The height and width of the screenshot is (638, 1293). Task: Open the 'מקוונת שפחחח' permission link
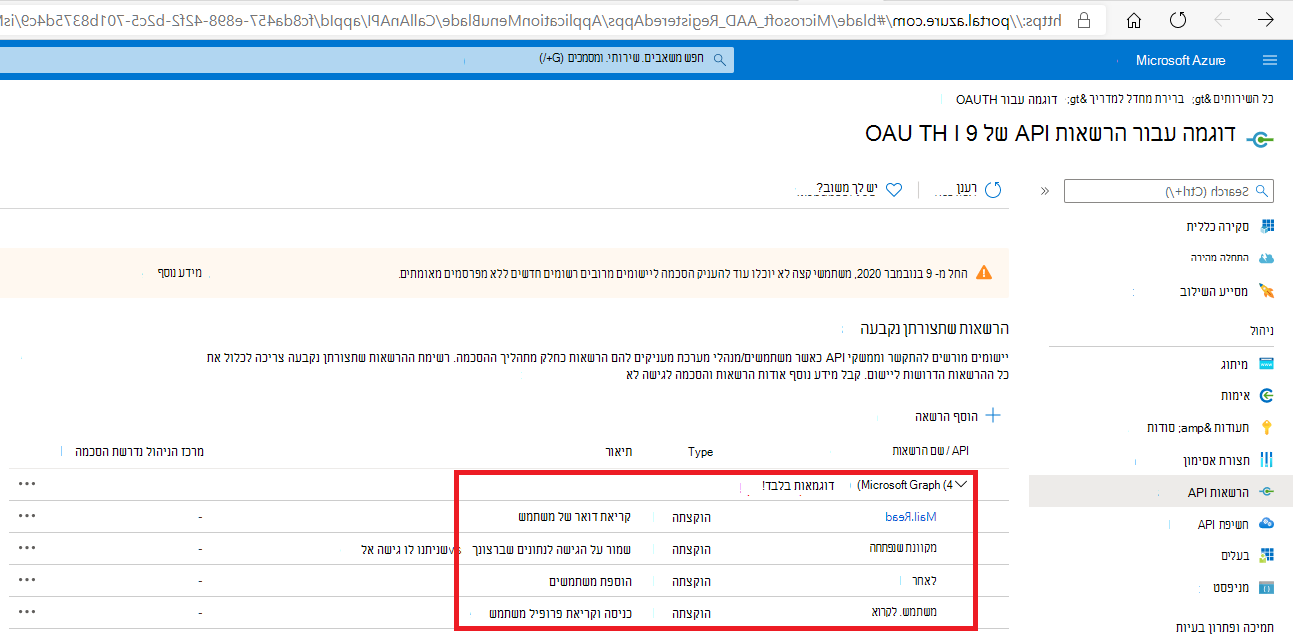tap(903, 549)
